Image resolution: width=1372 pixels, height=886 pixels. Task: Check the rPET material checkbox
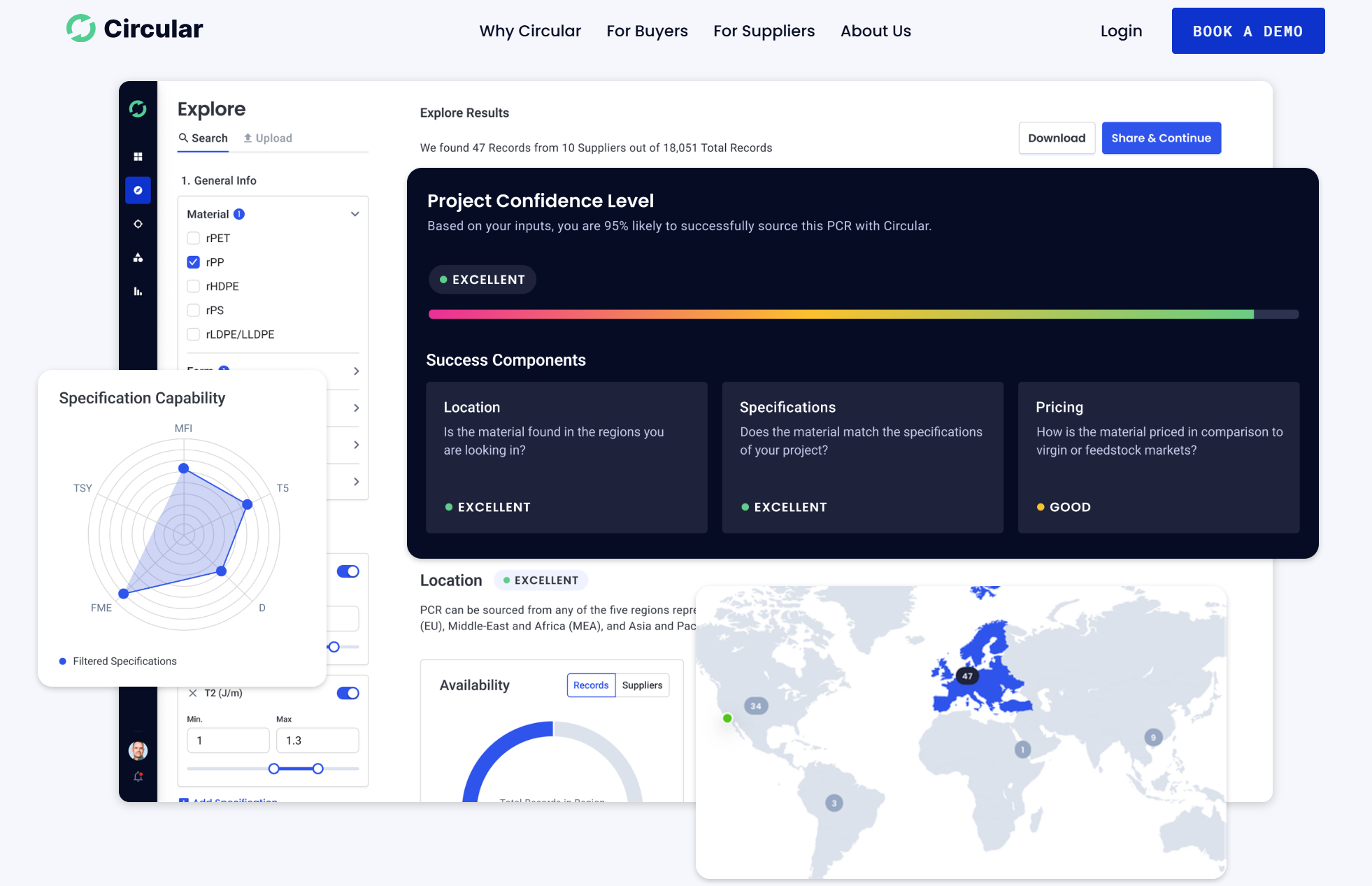coord(194,238)
